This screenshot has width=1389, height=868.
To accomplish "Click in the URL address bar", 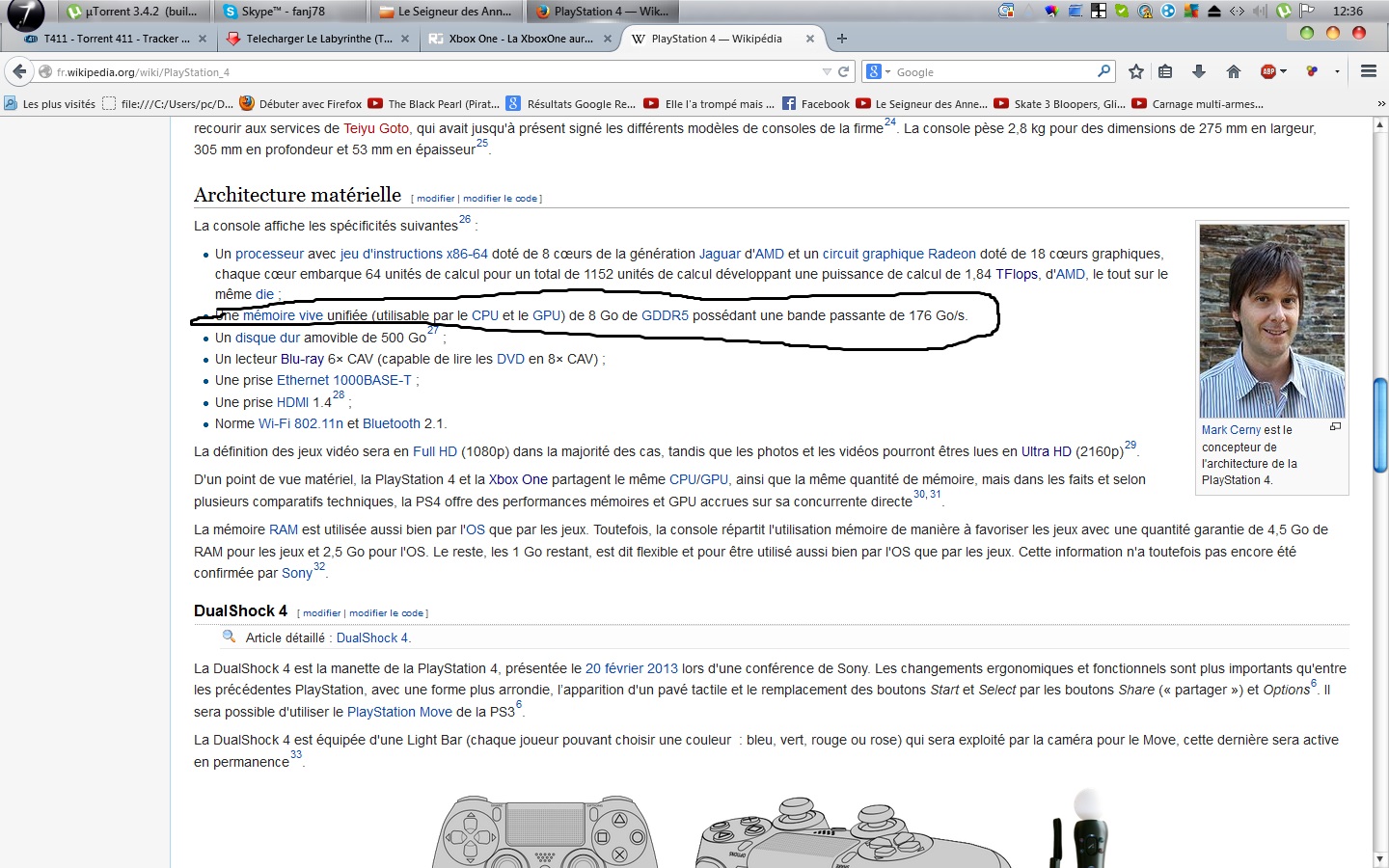I will click(x=434, y=71).
